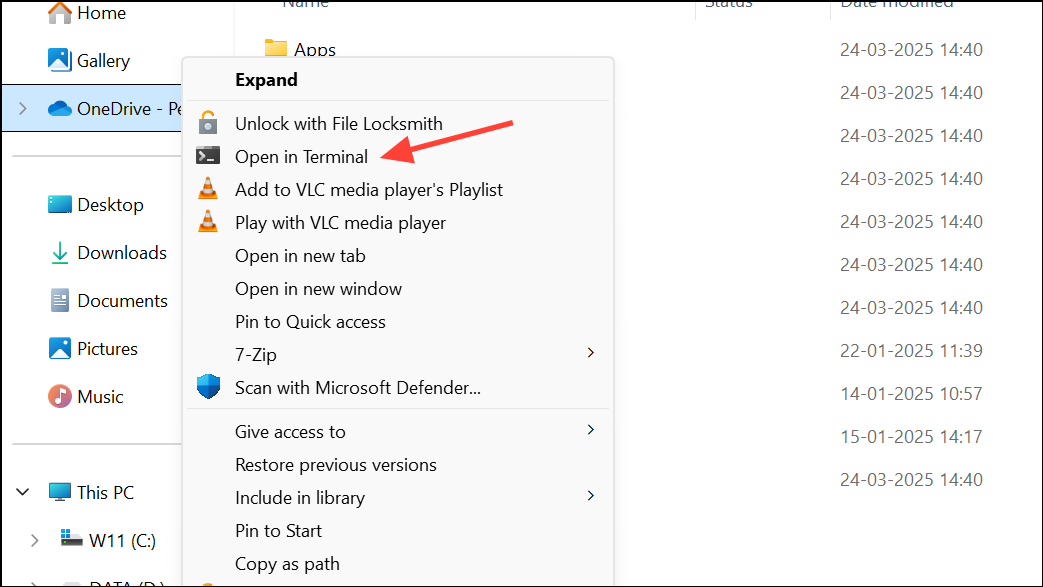The height and width of the screenshot is (587, 1043).
Task: Click the File Locksmith padlock icon
Action: (208, 123)
